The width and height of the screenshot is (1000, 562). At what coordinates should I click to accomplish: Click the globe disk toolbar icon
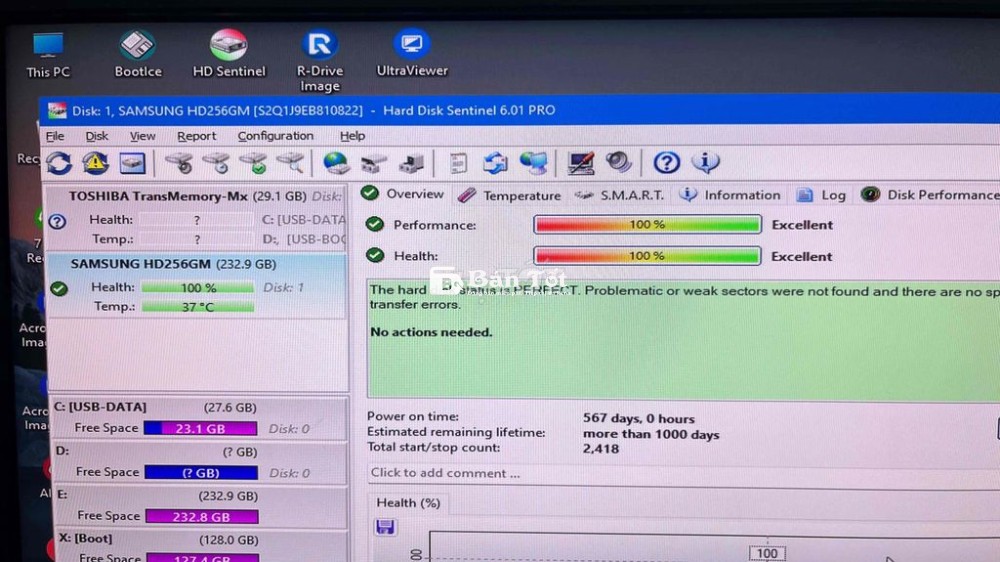click(x=336, y=163)
